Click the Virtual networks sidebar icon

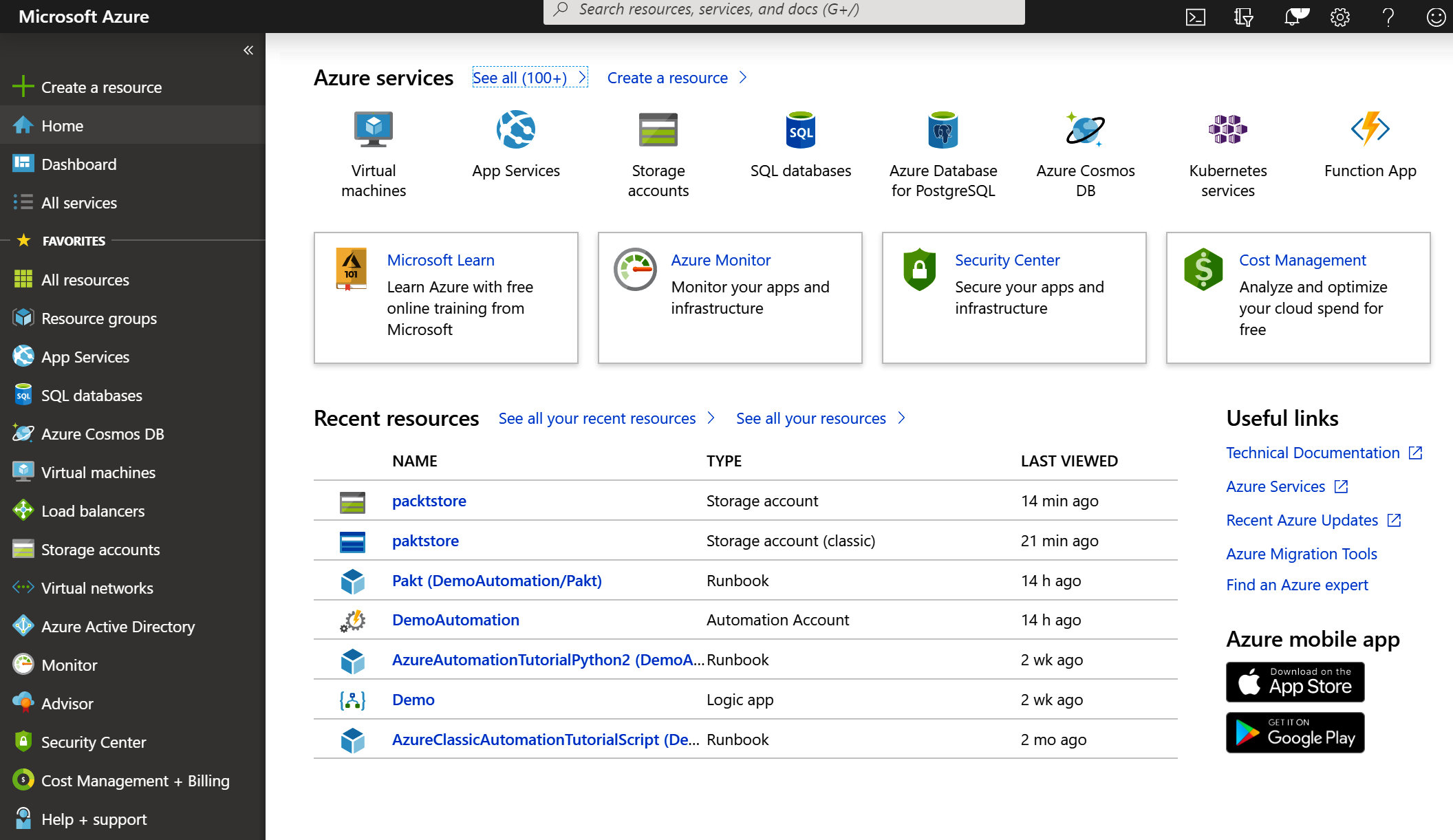point(23,588)
